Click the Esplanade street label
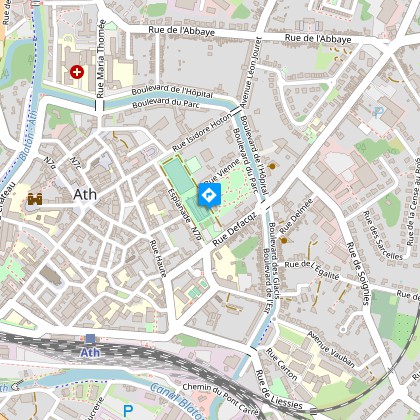Image resolution: width=420 pixels, height=420 pixels. (179, 206)
